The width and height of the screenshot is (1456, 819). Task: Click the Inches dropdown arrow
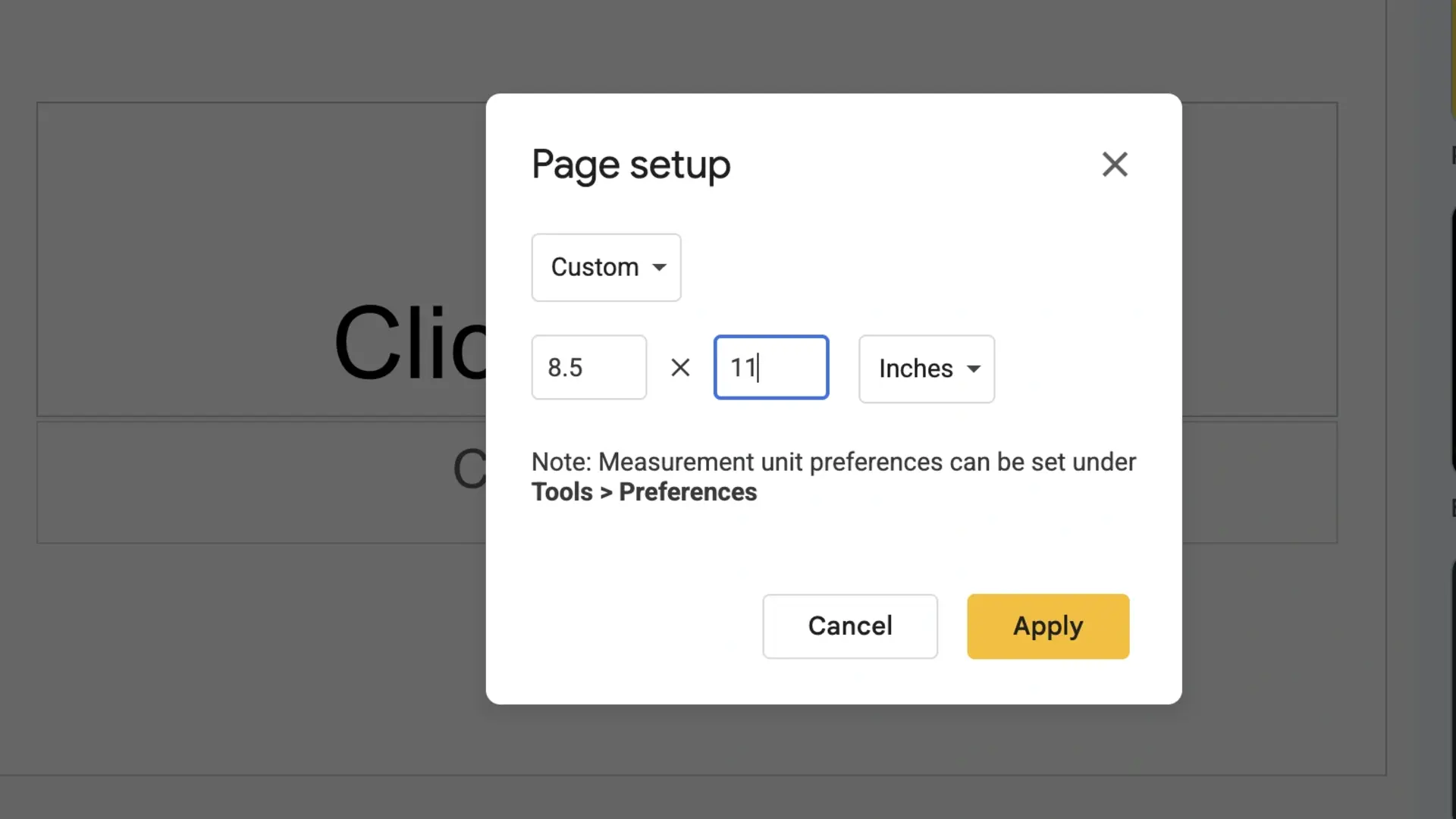tap(974, 369)
